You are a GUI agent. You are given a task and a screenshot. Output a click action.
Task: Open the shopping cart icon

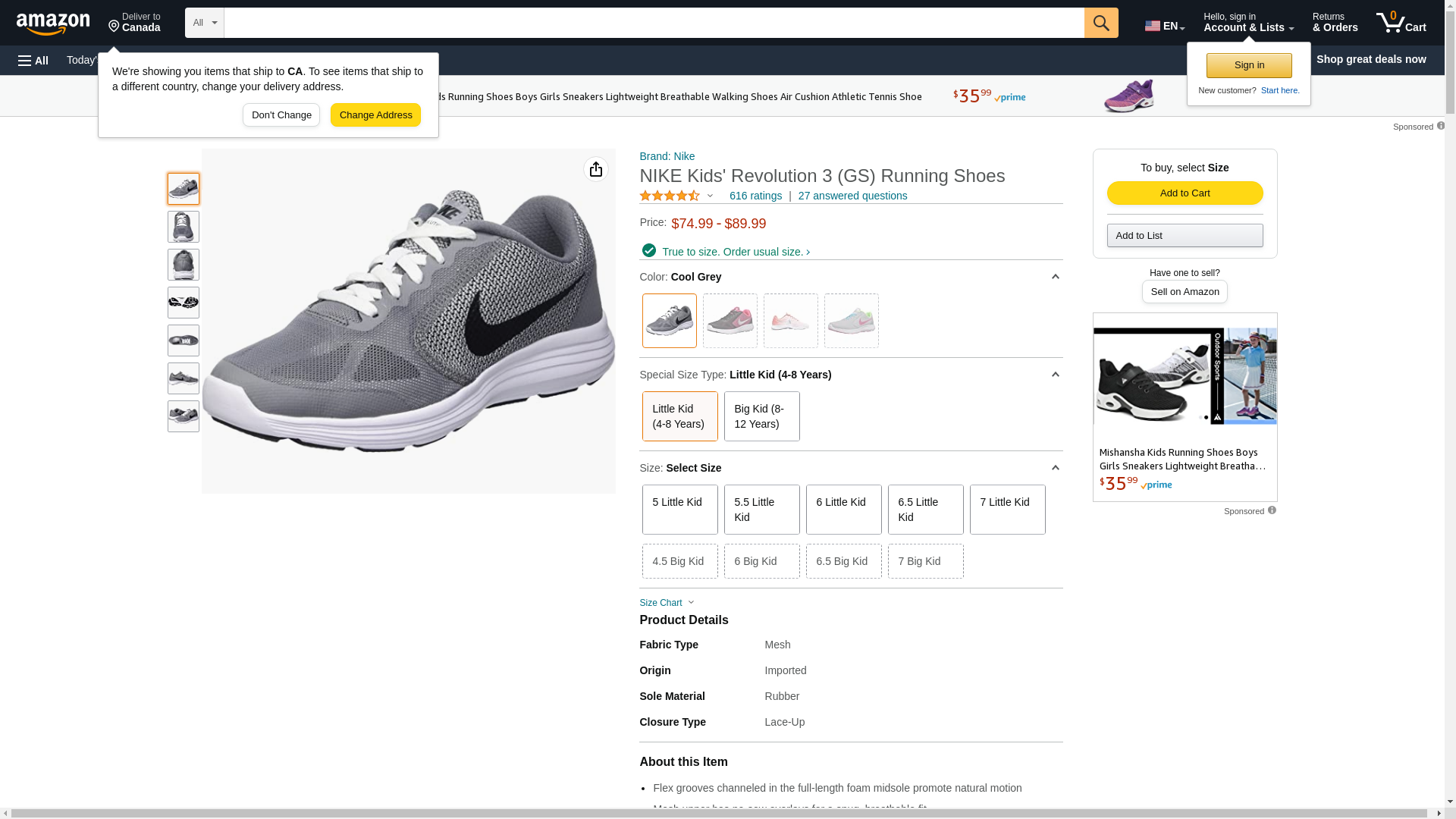click(1401, 23)
